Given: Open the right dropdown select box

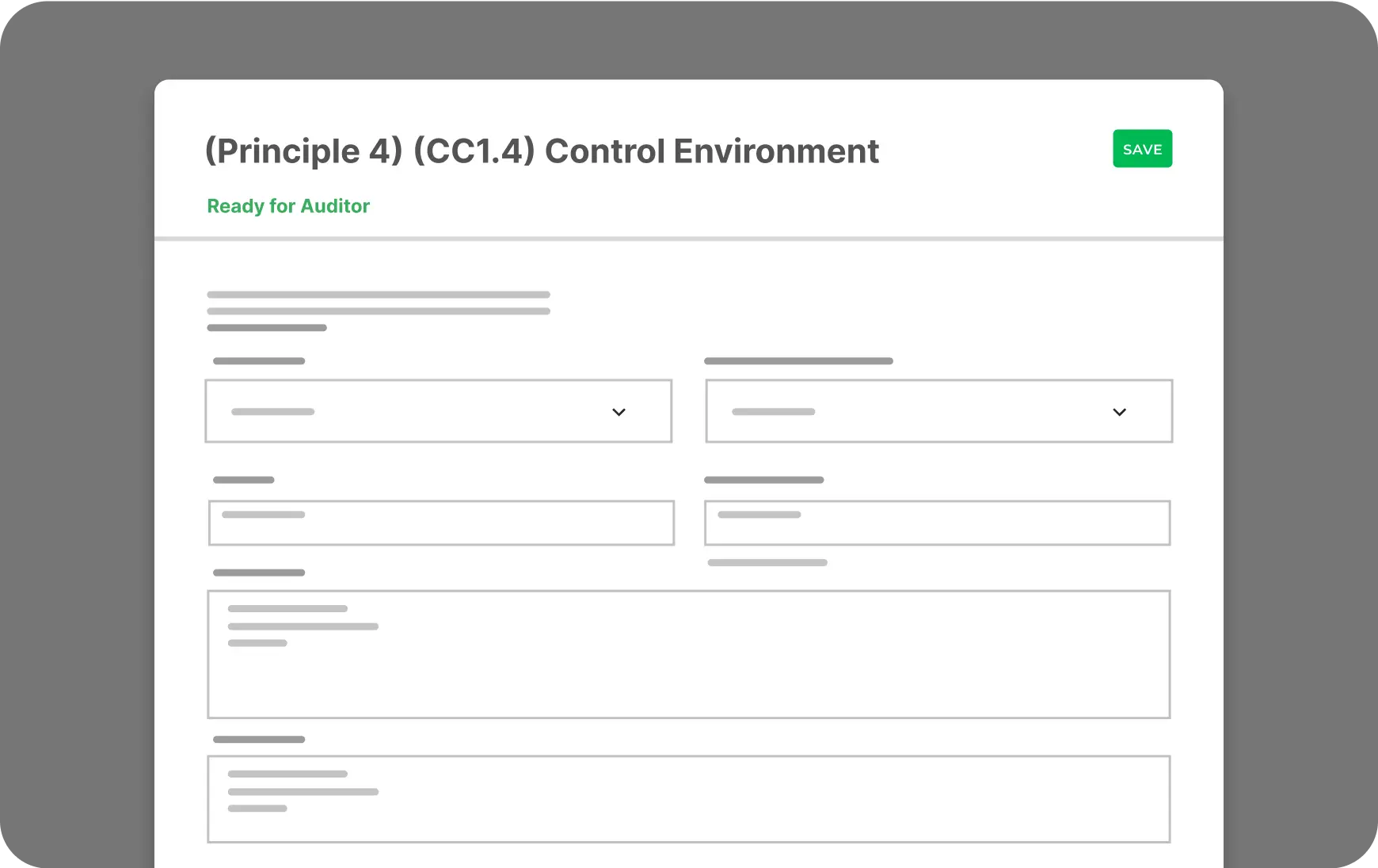Looking at the screenshot, I should click(938, 411).
